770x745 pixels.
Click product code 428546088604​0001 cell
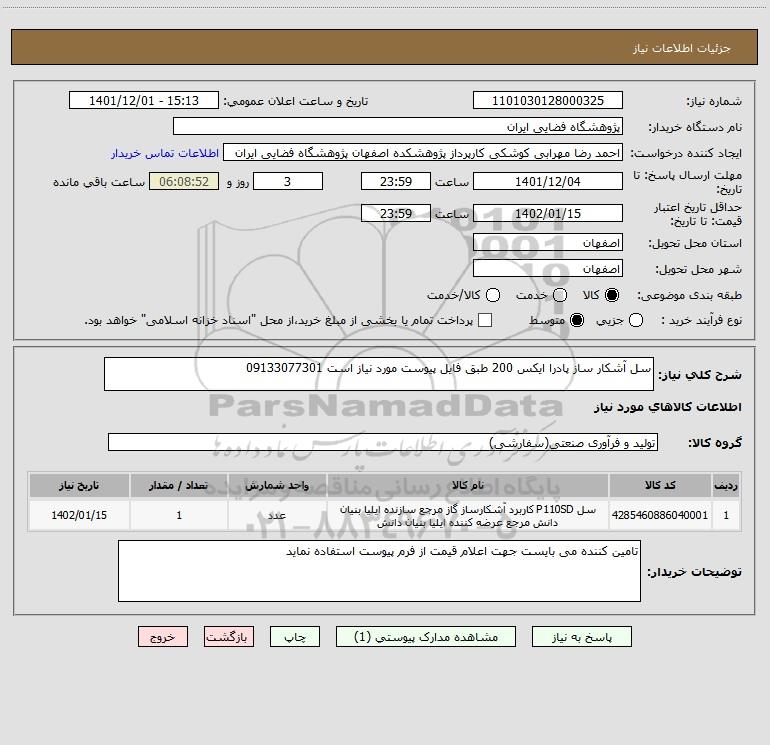pos(660,515)
